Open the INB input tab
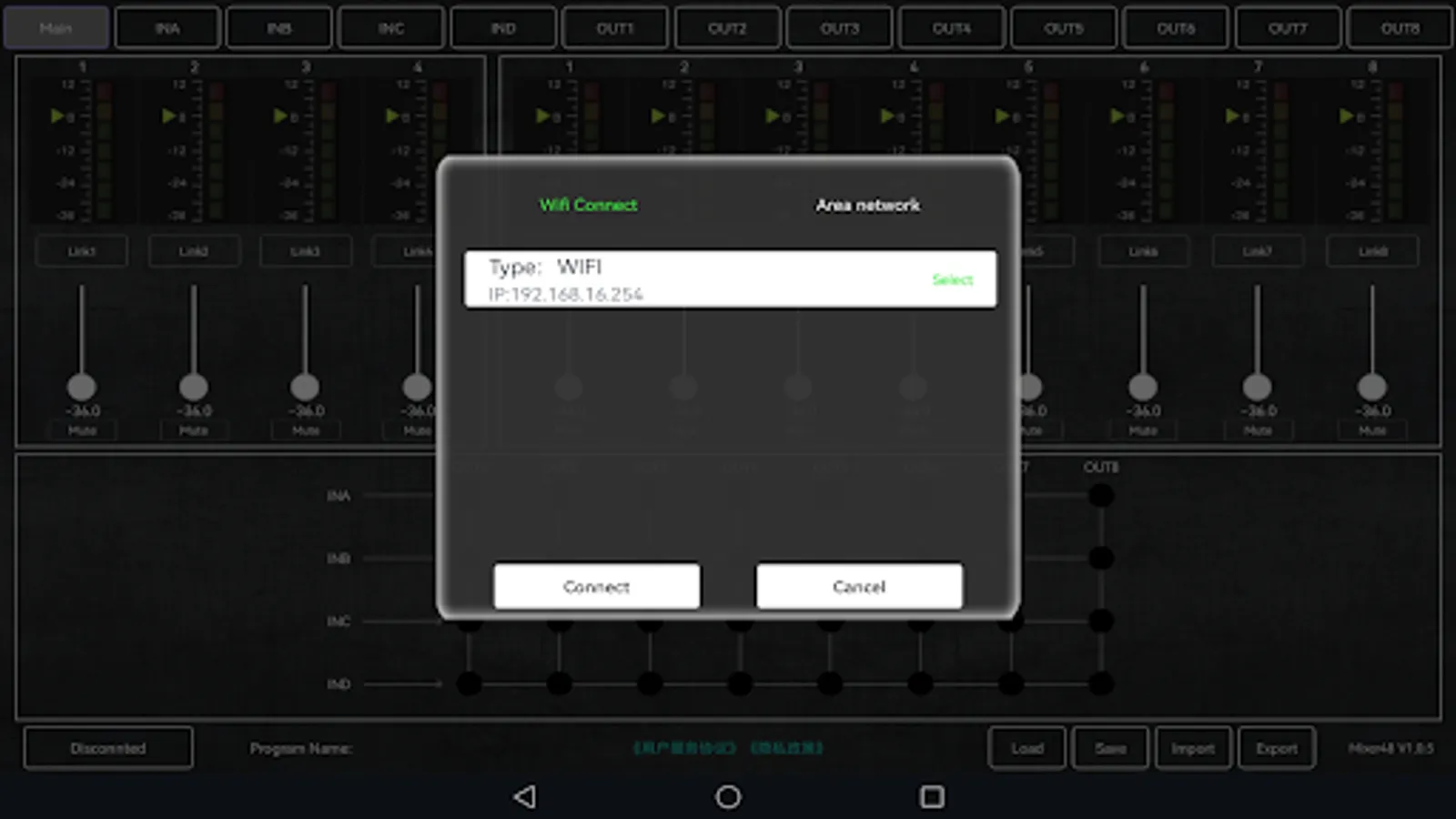1456x819 pixels. [x=279, y=28]
